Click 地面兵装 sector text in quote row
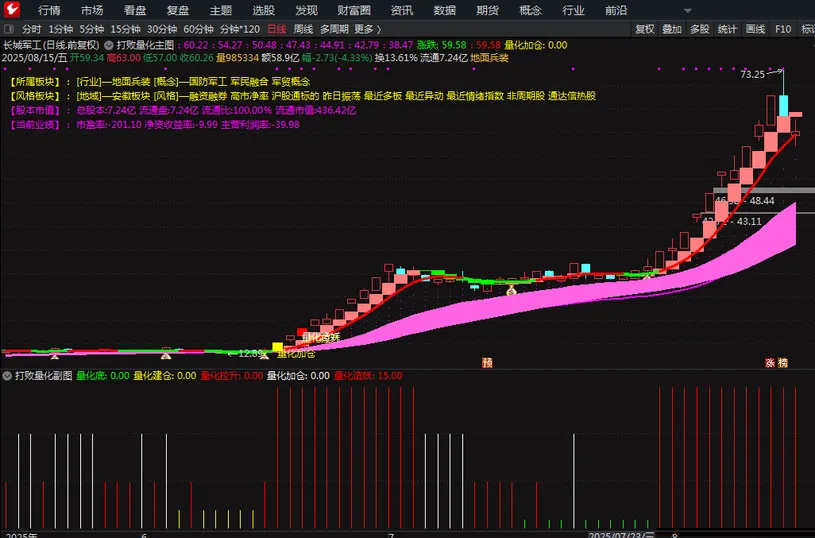Viewport: 815px width, 538px height. (490, 58)
